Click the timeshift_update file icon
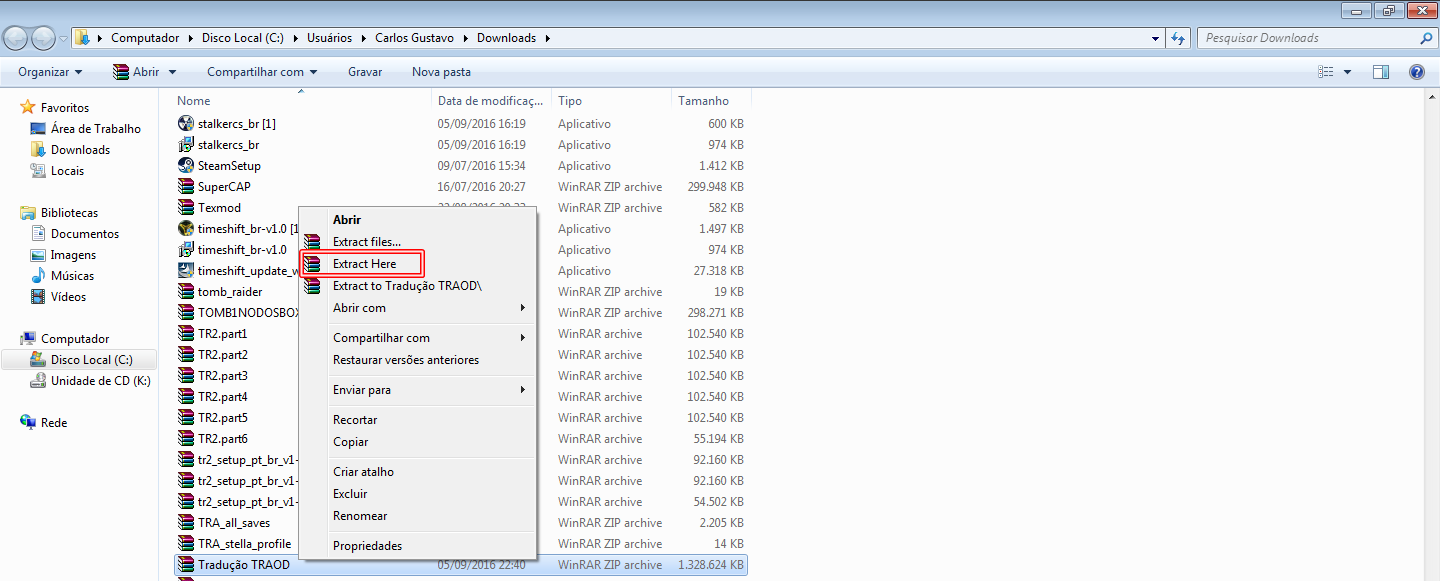 pyautogui.click(x=185, y=270)
